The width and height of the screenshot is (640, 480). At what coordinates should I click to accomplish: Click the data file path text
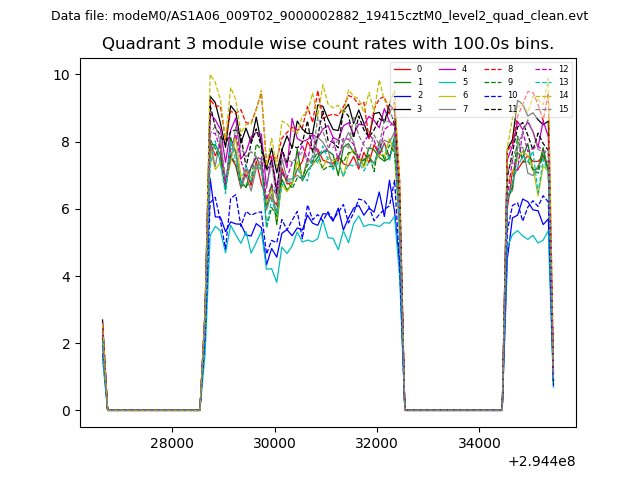tap(319, 16)
